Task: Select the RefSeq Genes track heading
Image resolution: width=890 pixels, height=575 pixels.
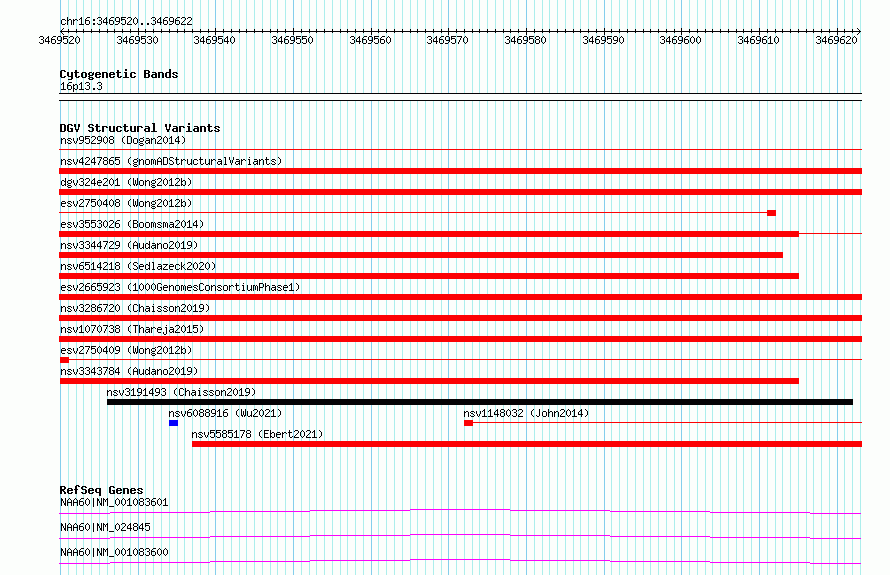Action: 102,490
